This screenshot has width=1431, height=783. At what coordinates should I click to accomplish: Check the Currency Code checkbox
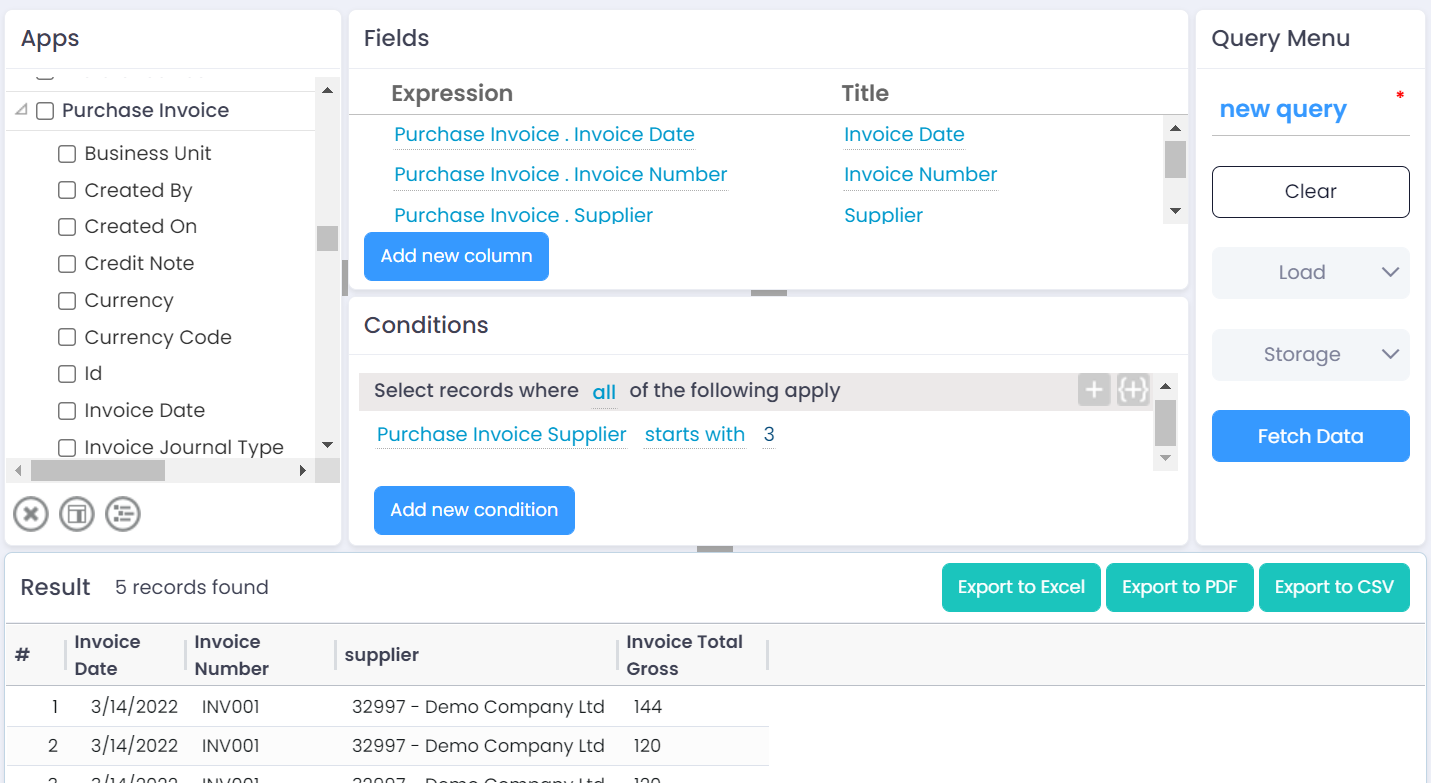(x=66, y=336)
